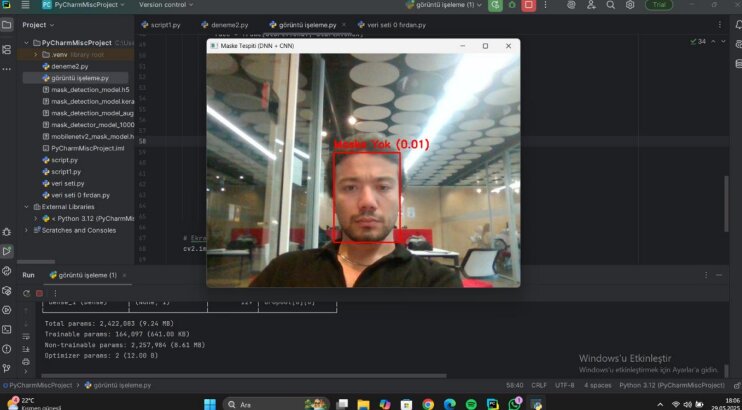
Task: Open Spotify from the Windows taskbar
Action: [x=471, y=404]
